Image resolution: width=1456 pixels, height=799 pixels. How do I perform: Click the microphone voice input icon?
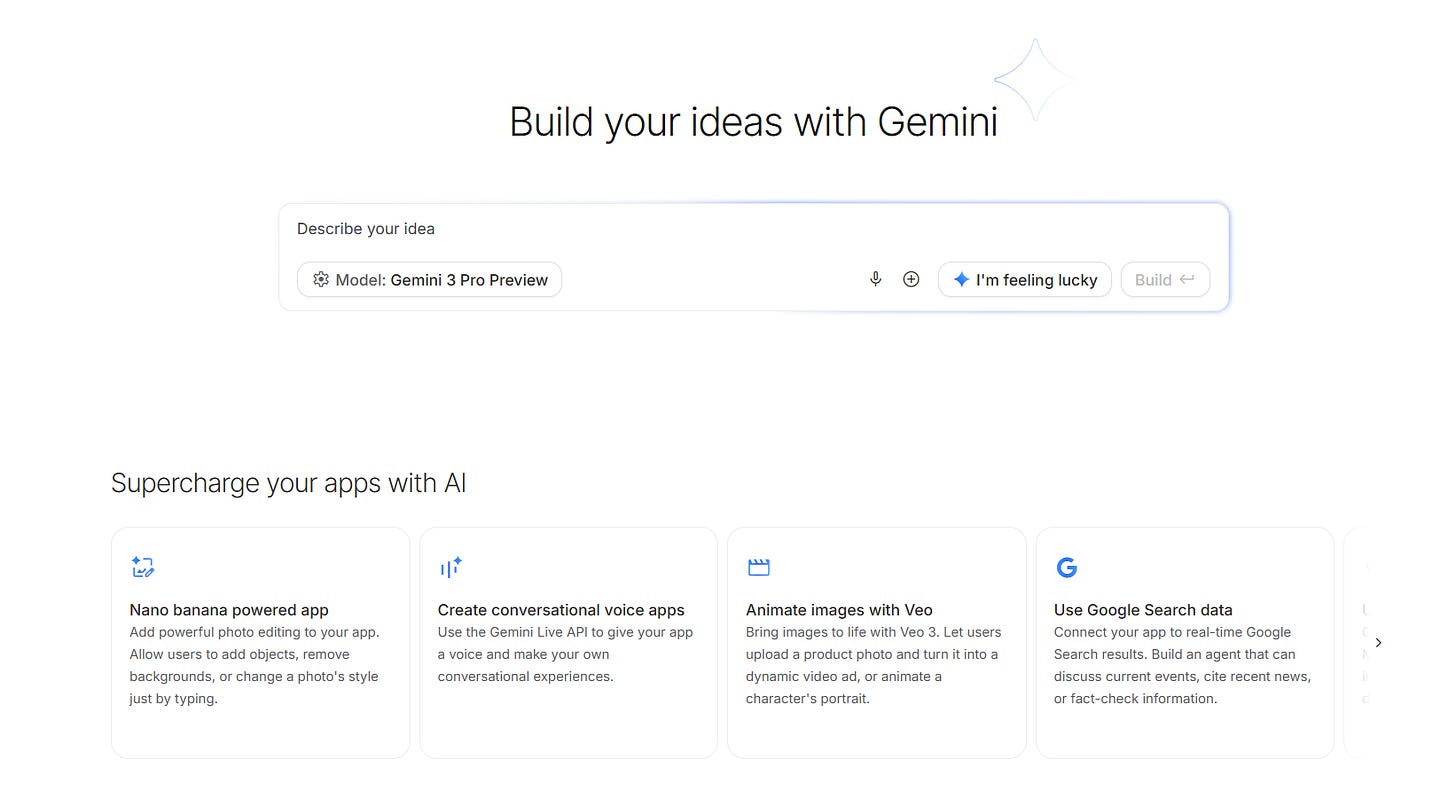click(x=875, y=279)
